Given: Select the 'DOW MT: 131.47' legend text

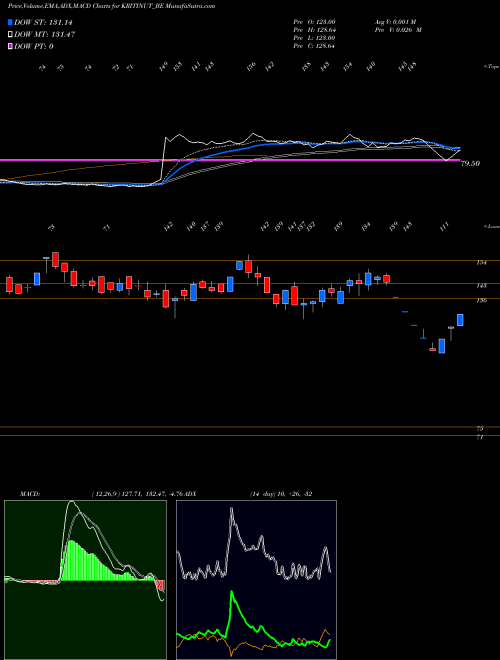Looking at the screenshot, I should click(x=45, y=35).
